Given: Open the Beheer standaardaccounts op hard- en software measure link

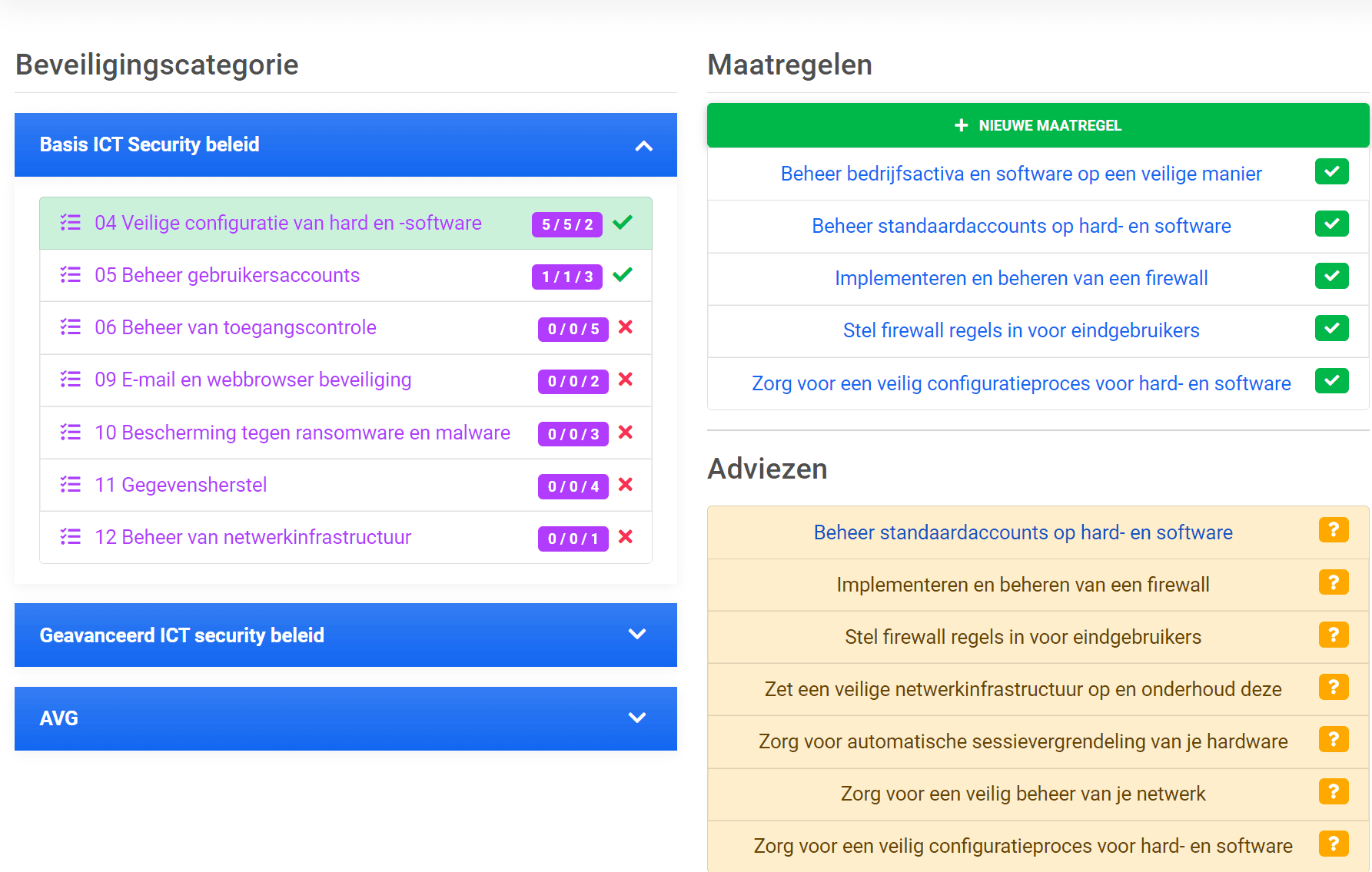Looking at the screenshot, I should coord(1022,226).
